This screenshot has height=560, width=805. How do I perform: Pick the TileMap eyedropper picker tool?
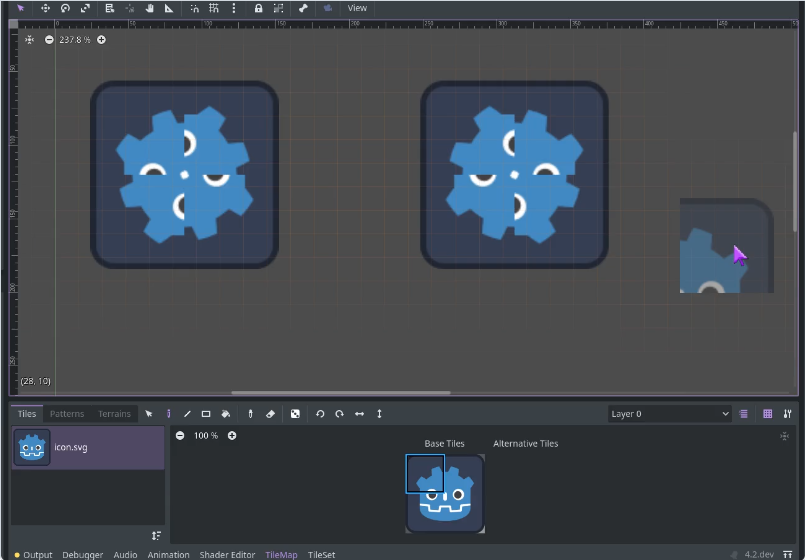[x=251, y=414]
